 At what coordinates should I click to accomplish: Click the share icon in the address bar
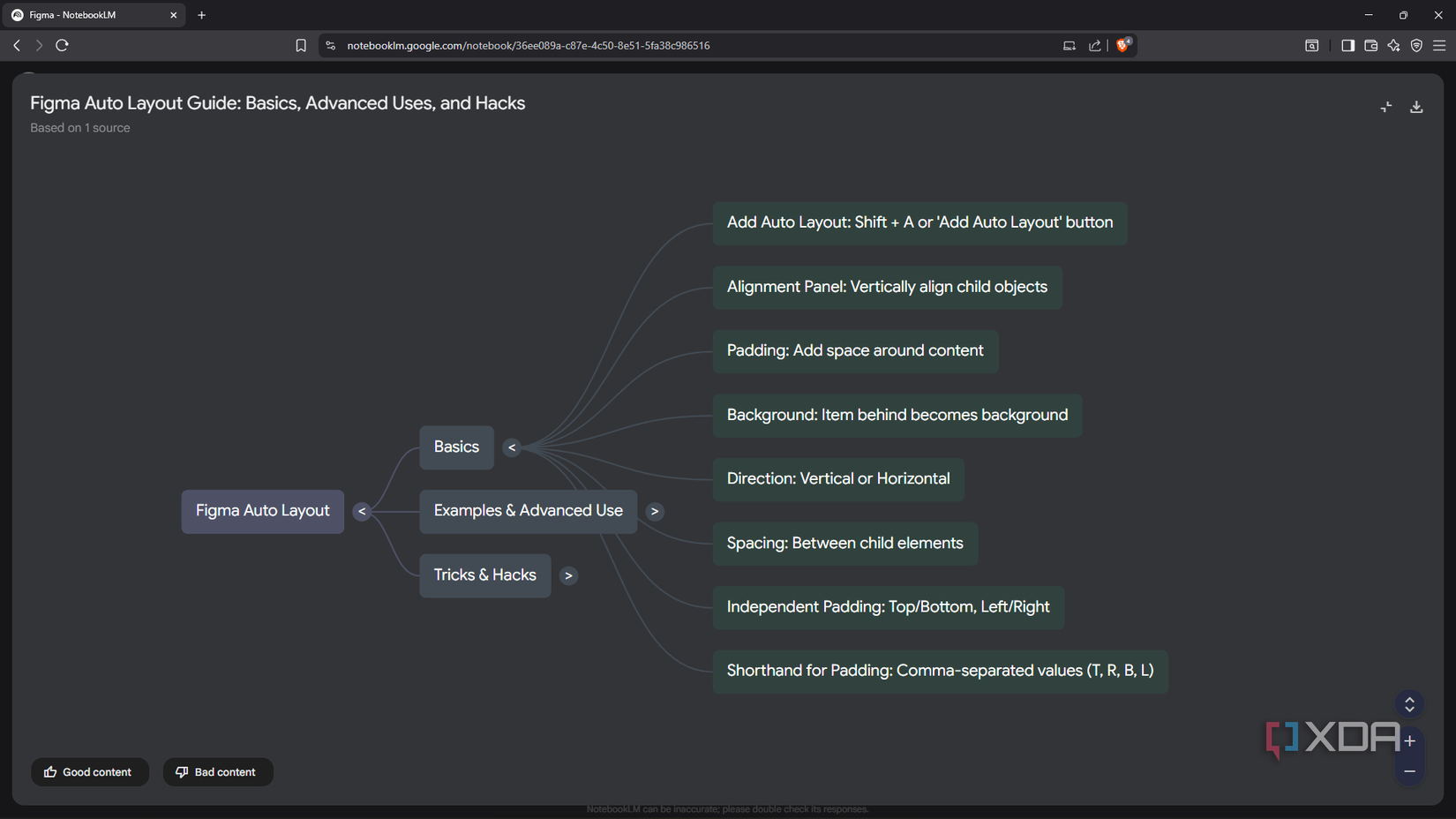click(1095, 45)
